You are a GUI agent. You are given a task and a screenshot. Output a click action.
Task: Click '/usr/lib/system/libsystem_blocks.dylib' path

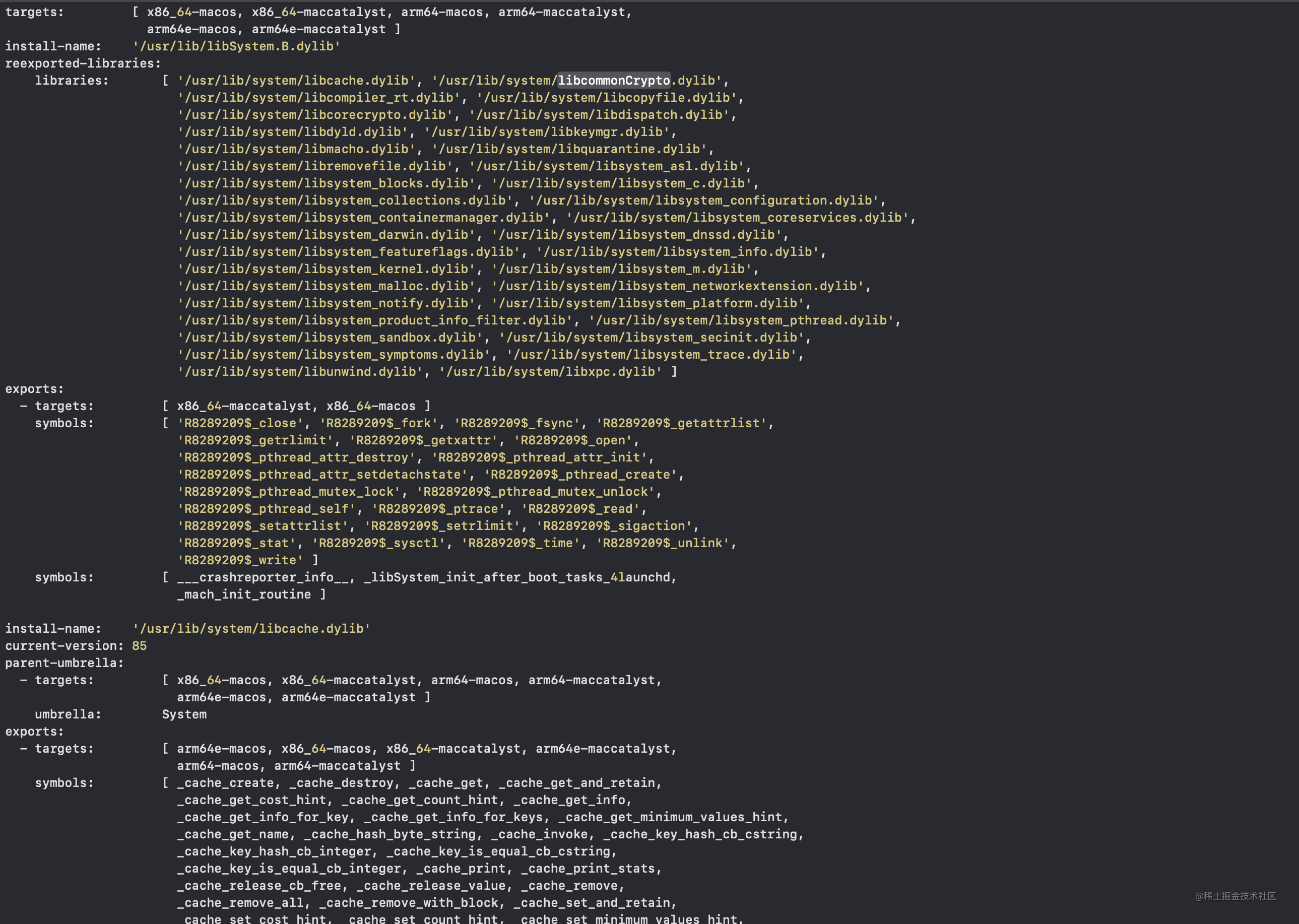(326, 183)
